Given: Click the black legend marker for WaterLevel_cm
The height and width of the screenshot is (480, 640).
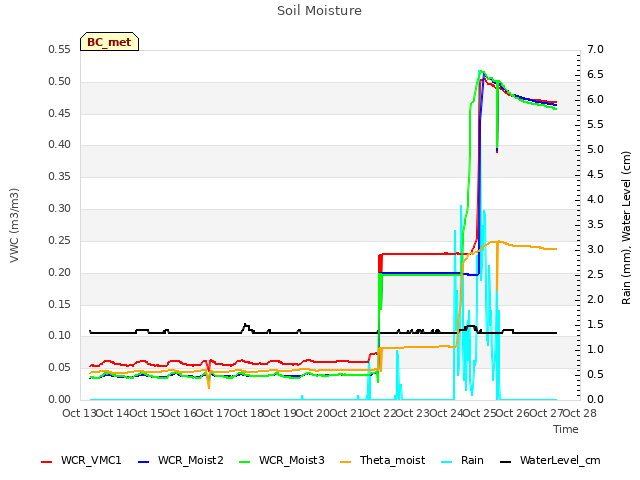Looking at the screenshot, I should coord(505,462).
